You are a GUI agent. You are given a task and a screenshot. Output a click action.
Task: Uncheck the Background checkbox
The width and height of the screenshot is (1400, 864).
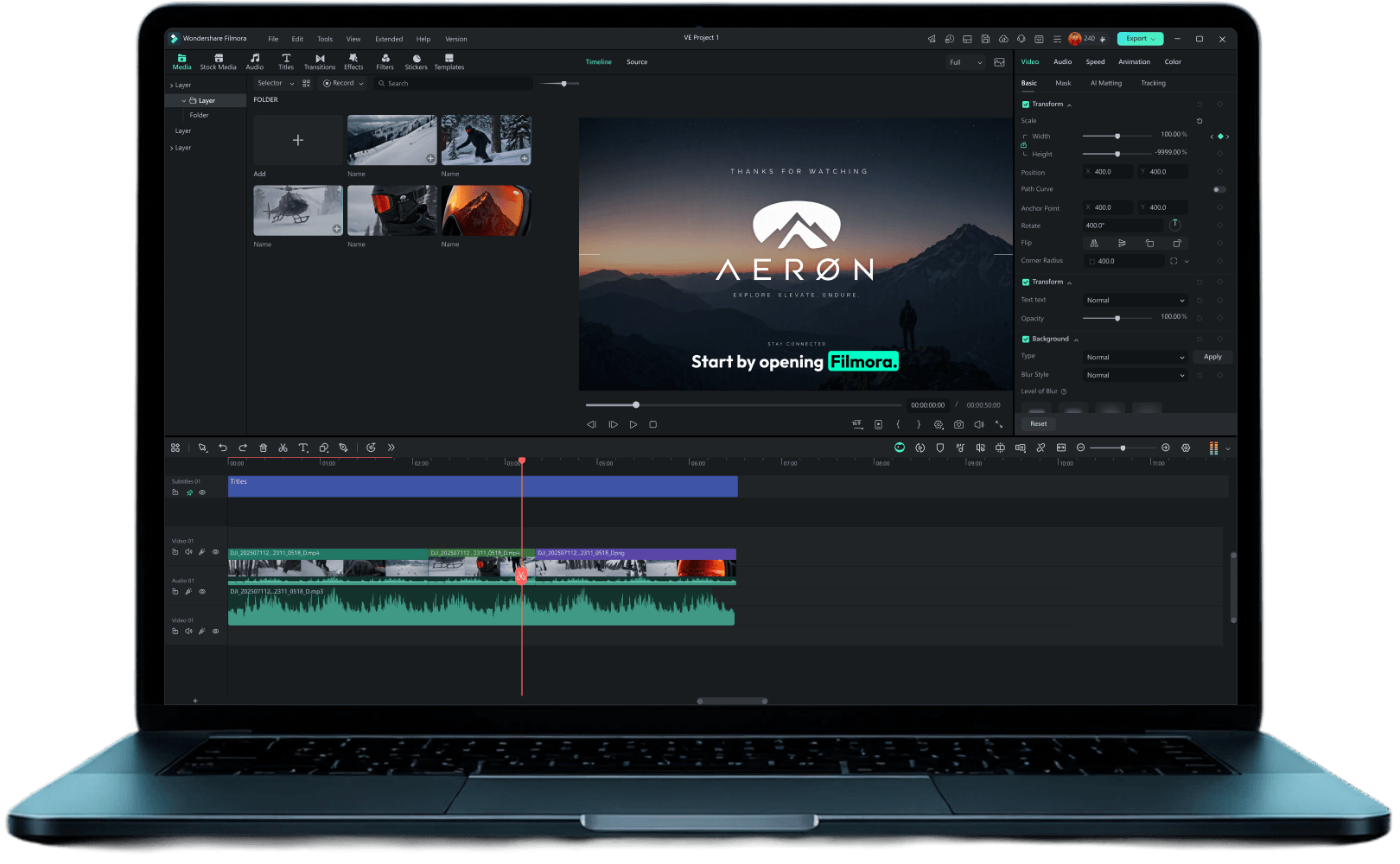[x=1026, y=340]
